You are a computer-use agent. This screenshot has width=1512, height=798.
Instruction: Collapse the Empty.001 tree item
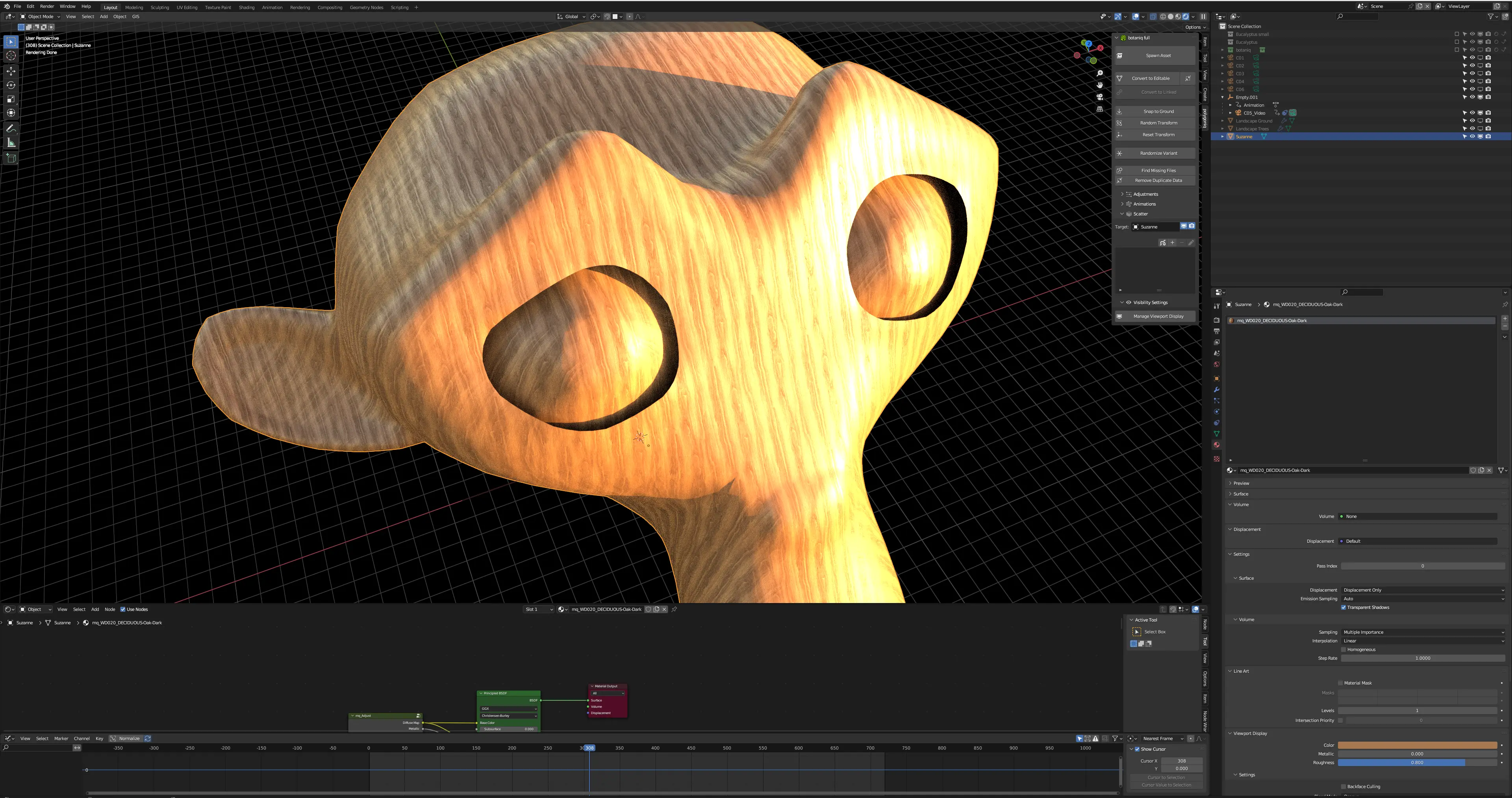tap(1223, 97)
